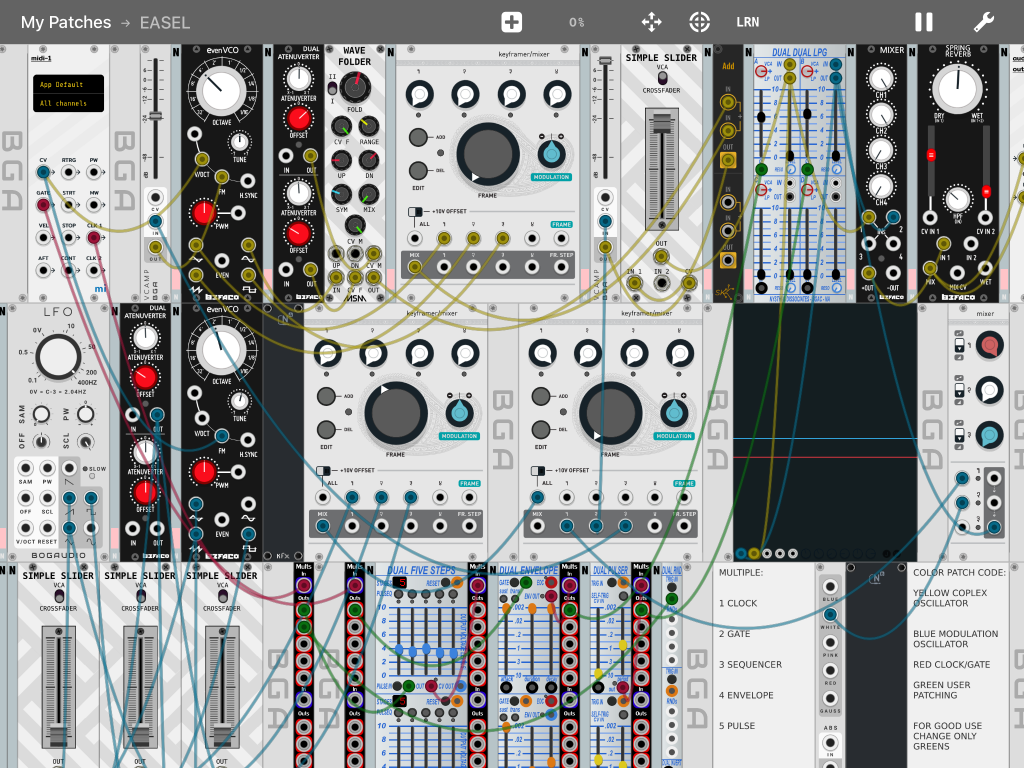
Task: Toggle Dual Dual LPG section C VCA/LP switch
Action: point(761,189)
